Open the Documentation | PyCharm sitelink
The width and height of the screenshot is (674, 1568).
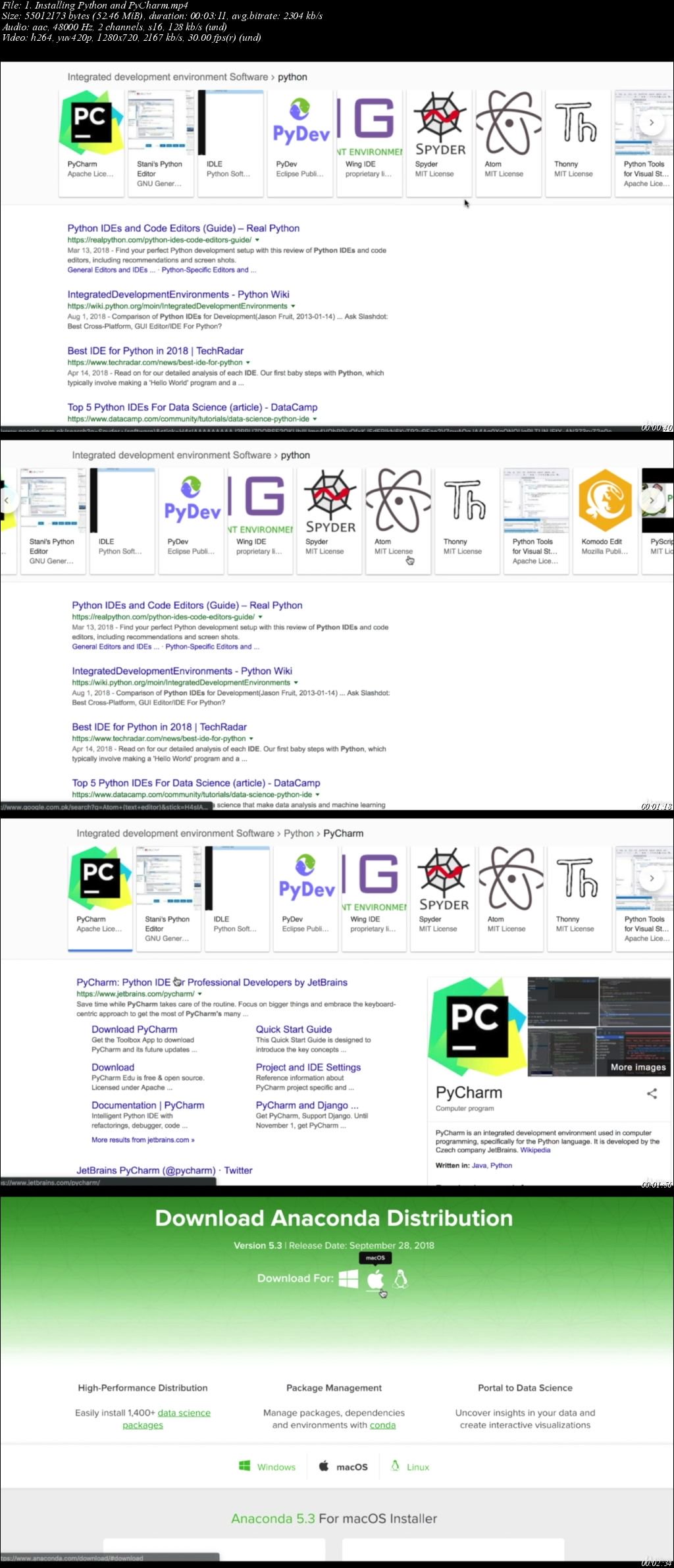[x=148, y=1105]
